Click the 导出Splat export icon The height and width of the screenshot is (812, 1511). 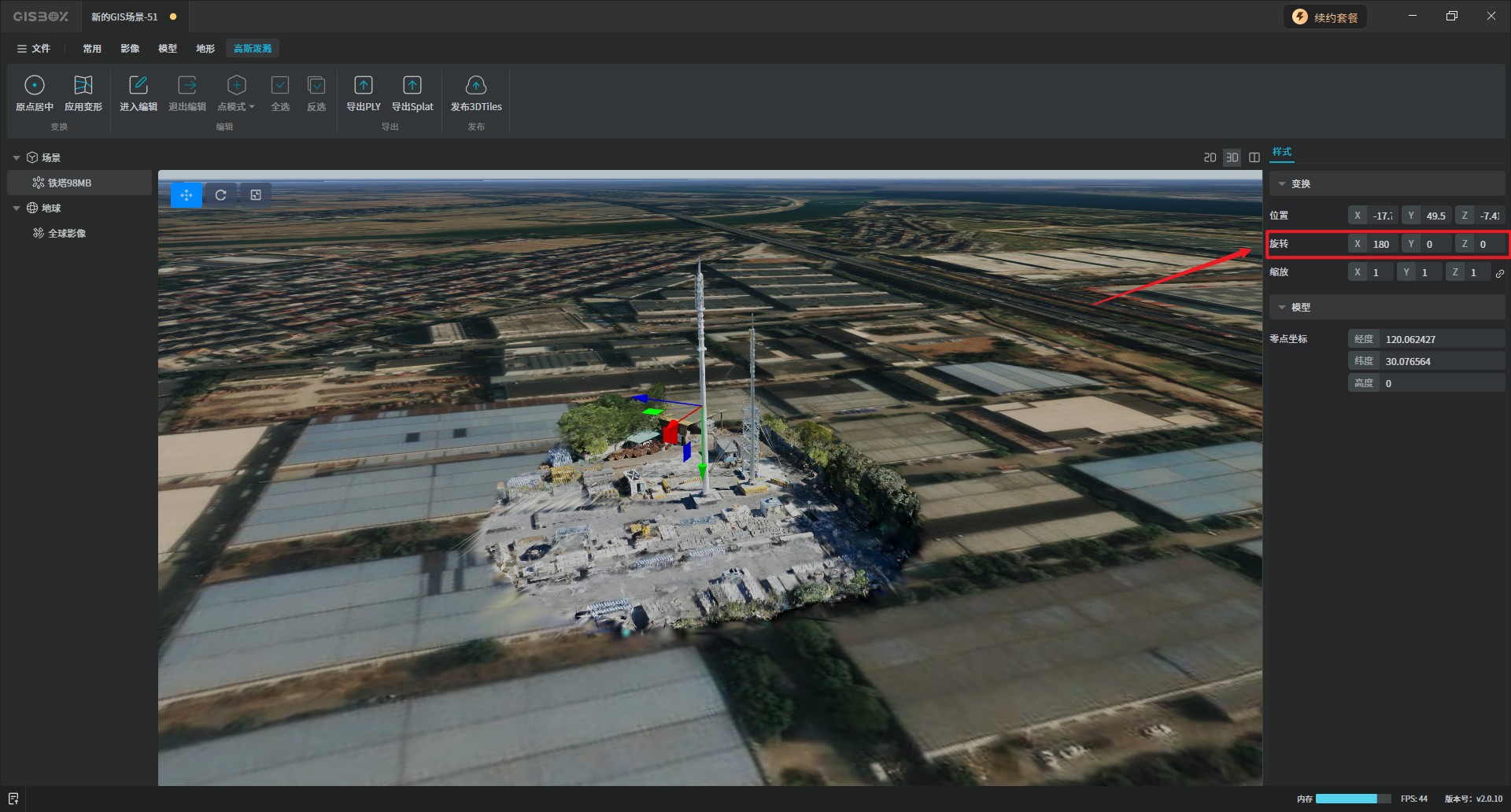tap(412, 86)
